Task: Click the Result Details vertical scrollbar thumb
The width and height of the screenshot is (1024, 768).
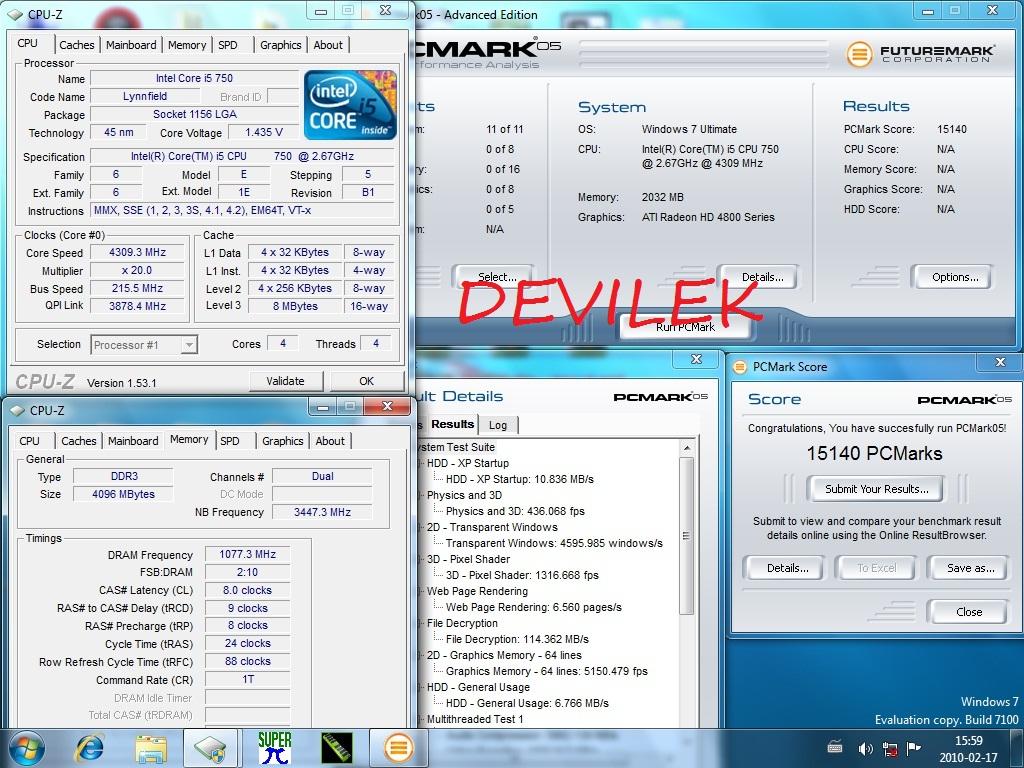Action: (686, 536)
